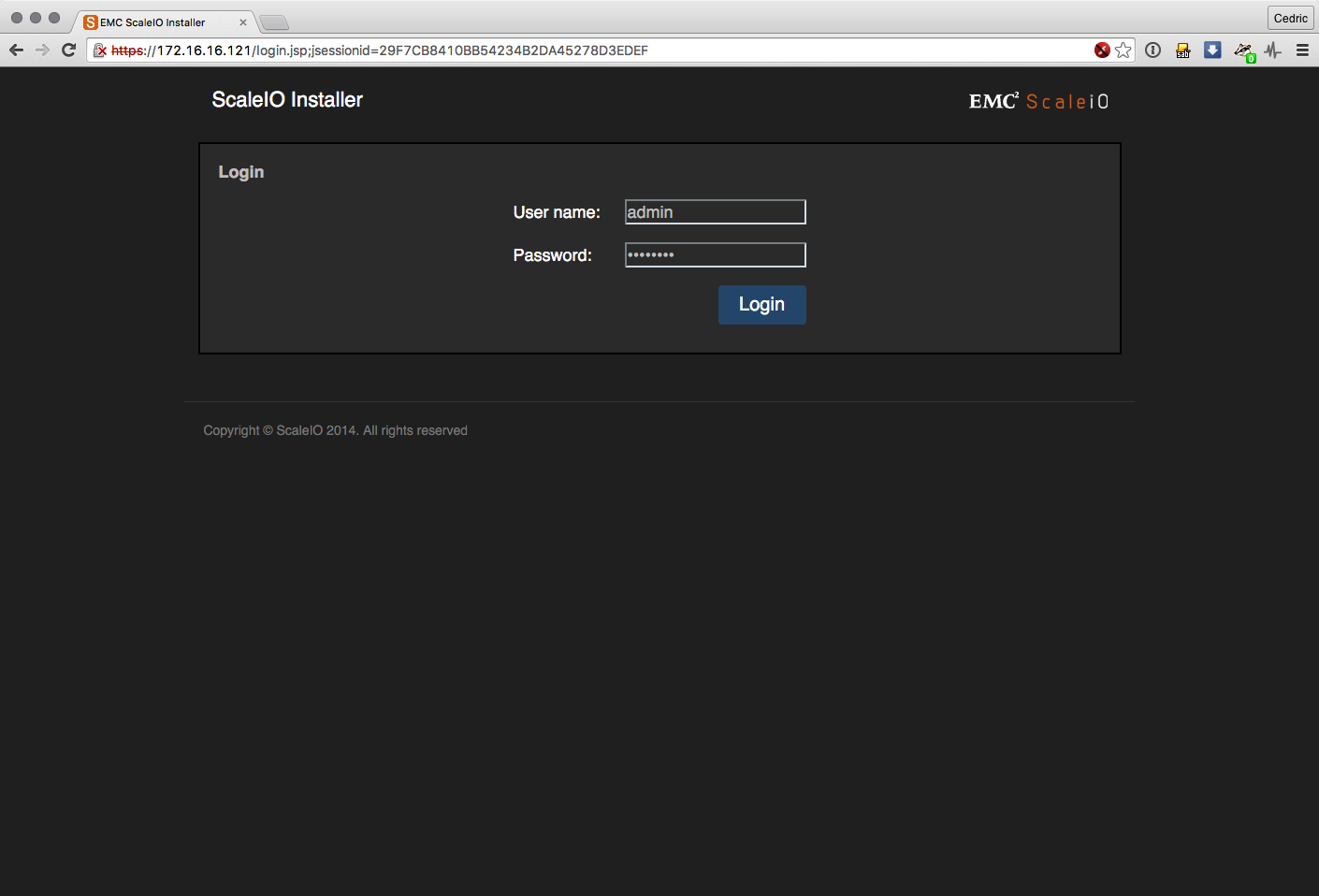This screenshot has height=896, width=1319.
Task: Click the blocked plugin icon in address bar
Action: tap(1102, 51)
